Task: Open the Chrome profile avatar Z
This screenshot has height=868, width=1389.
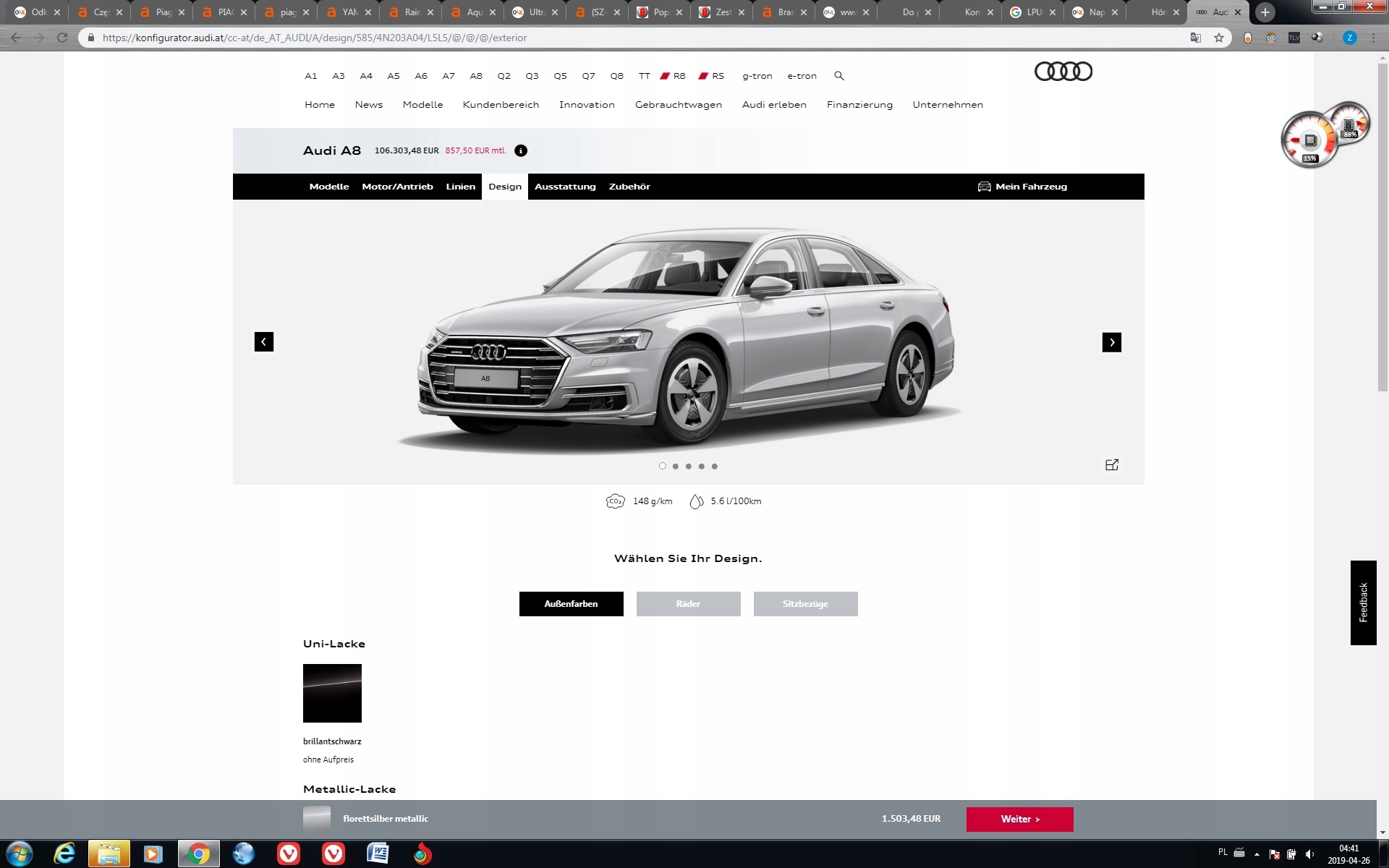Action: coord(1349,38)
